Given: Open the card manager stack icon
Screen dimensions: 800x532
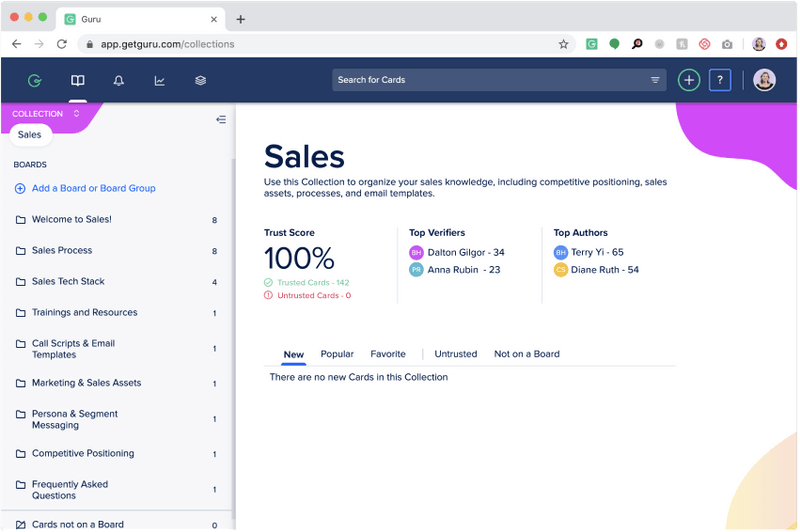Looking at the screenshot, I should (200, 80).
